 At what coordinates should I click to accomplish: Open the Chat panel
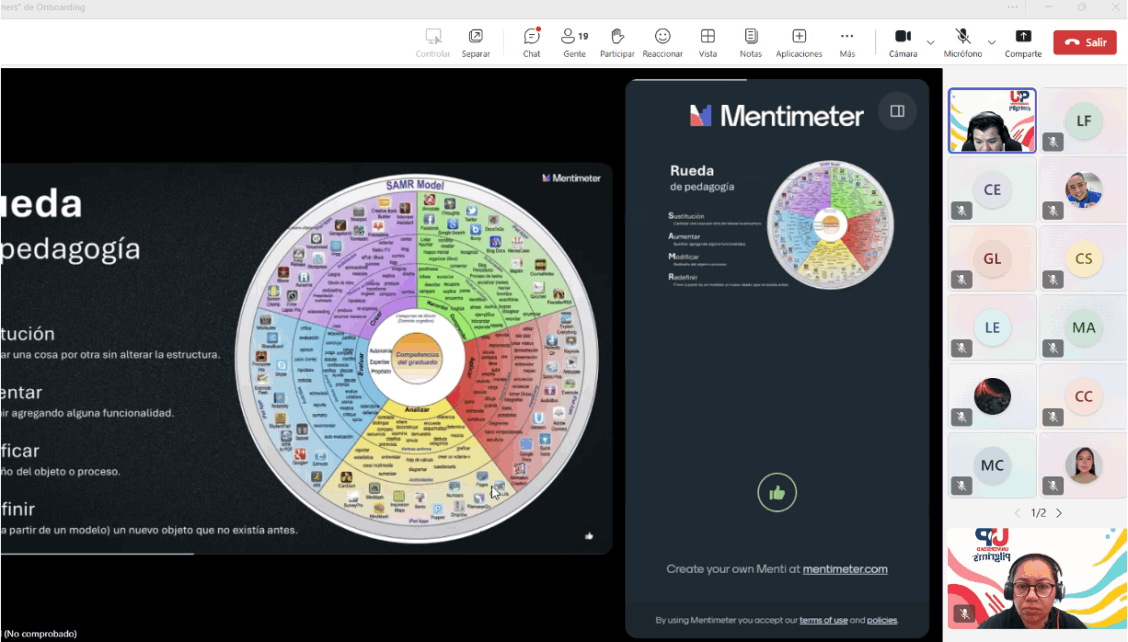531,42
